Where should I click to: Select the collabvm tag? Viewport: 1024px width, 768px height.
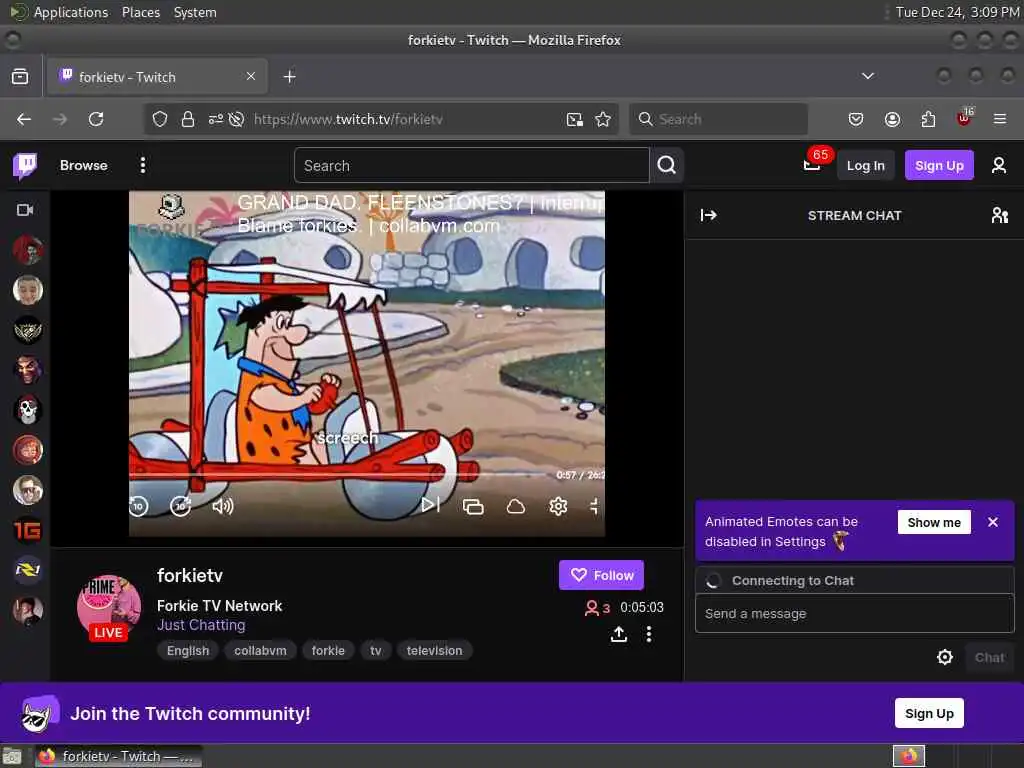pyautogui.click(x=260, y=650)
